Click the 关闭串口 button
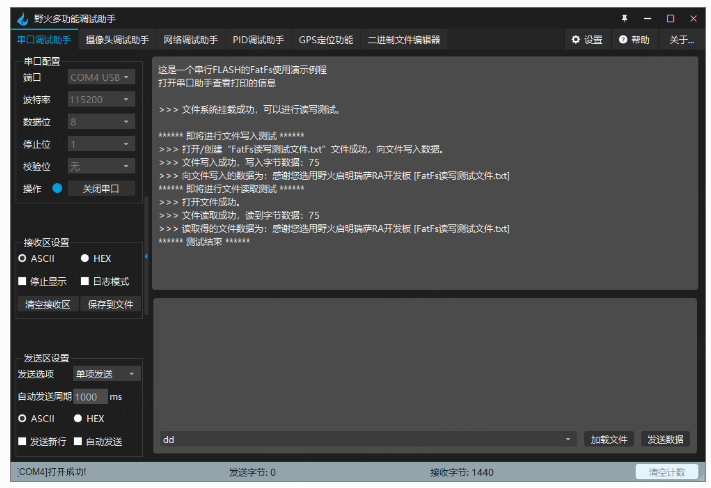 pyautogui.click(x=101, y=188)
